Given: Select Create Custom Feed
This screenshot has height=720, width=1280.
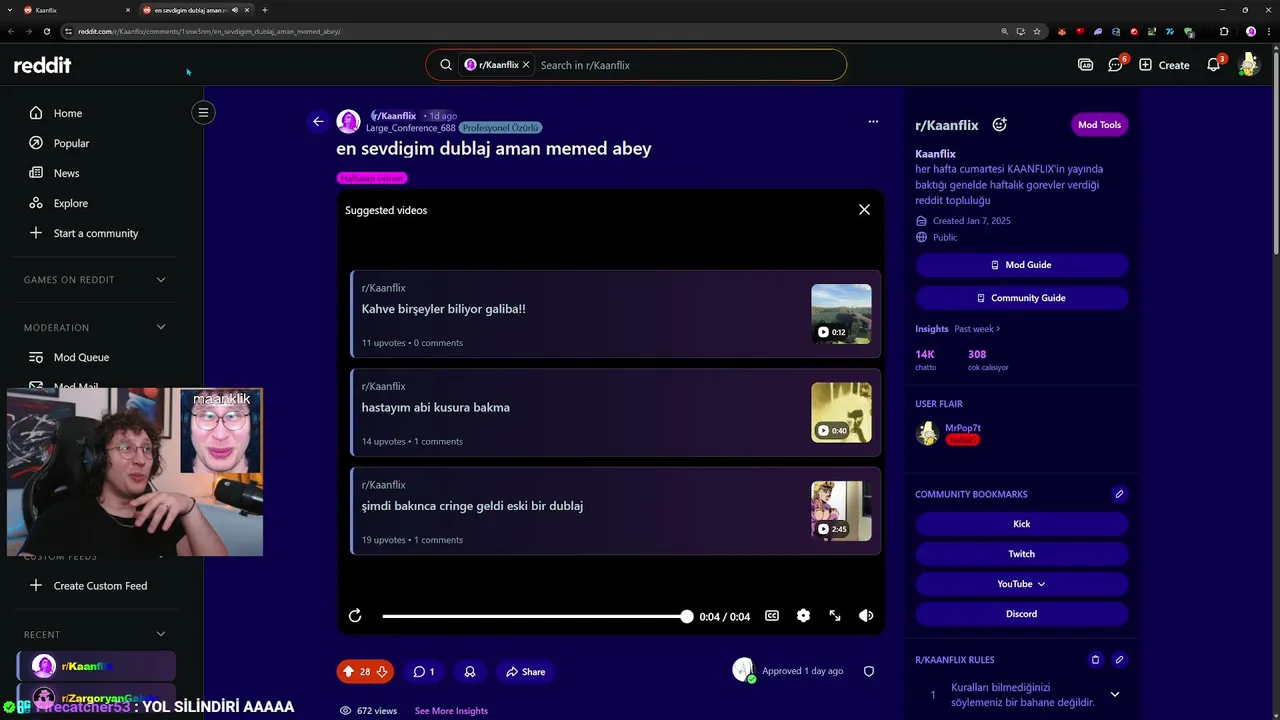Looking at the screenshot, I should pos(102,586).
